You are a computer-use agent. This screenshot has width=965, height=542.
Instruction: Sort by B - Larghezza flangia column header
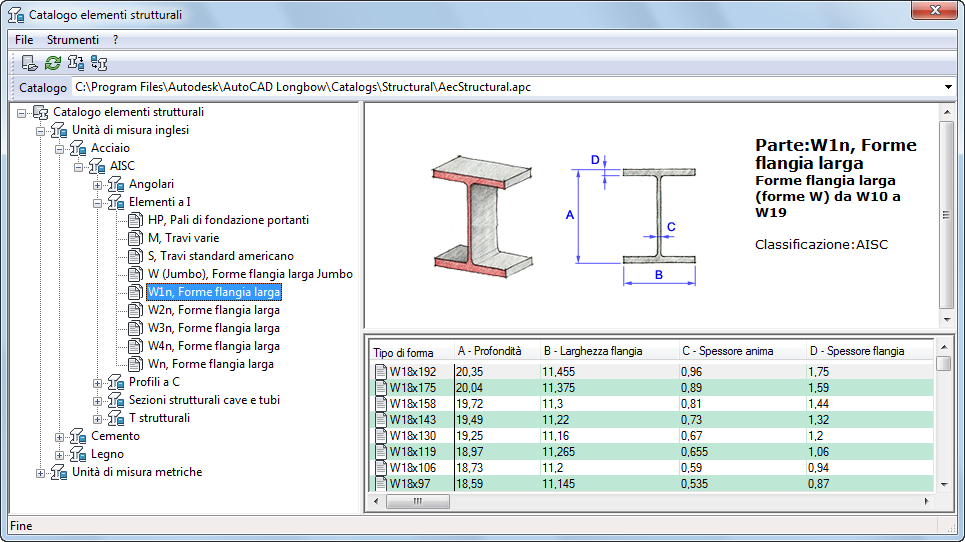tap(609, 351)
